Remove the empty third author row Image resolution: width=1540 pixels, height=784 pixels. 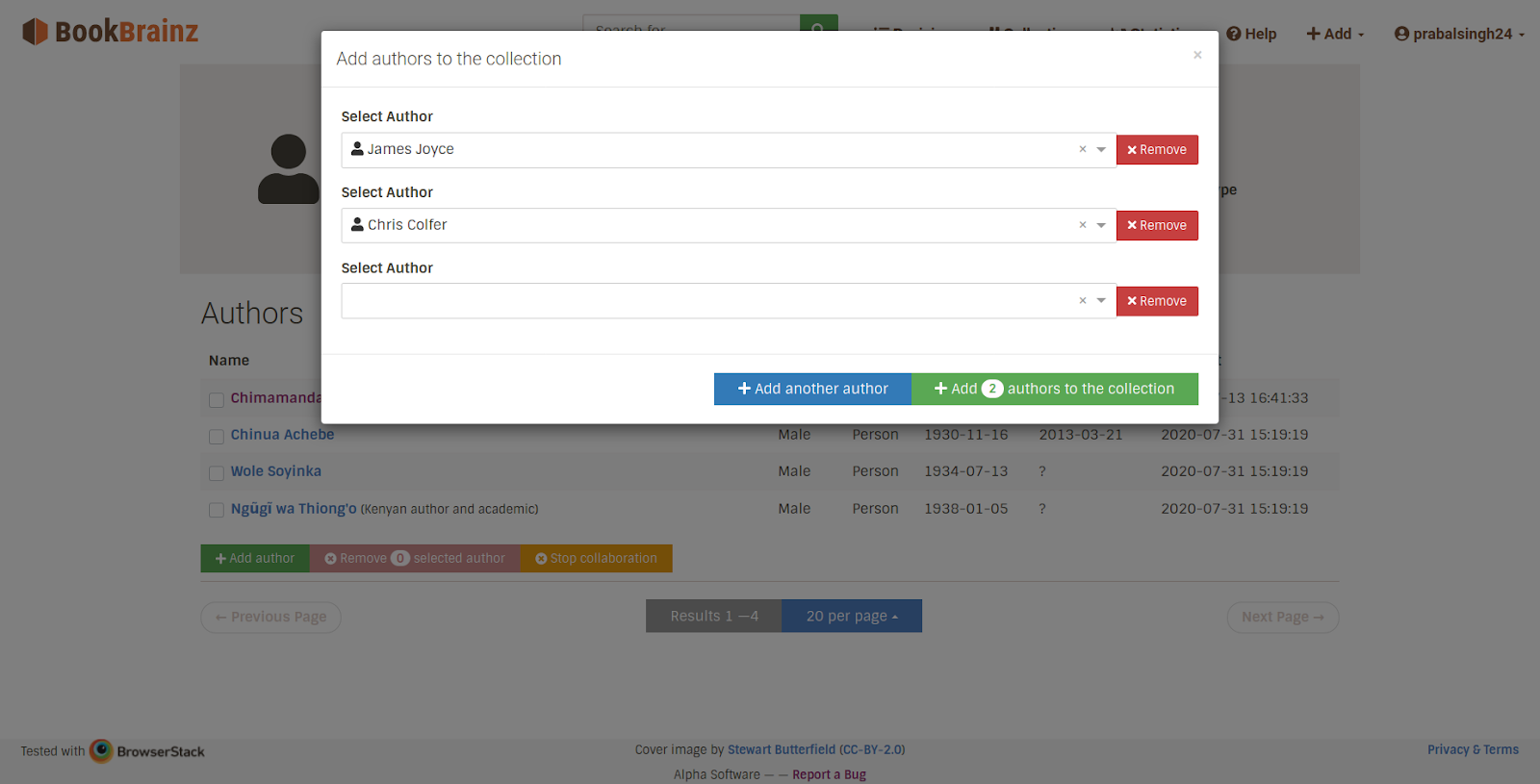pyautogui.click(x=1157, y=301)
